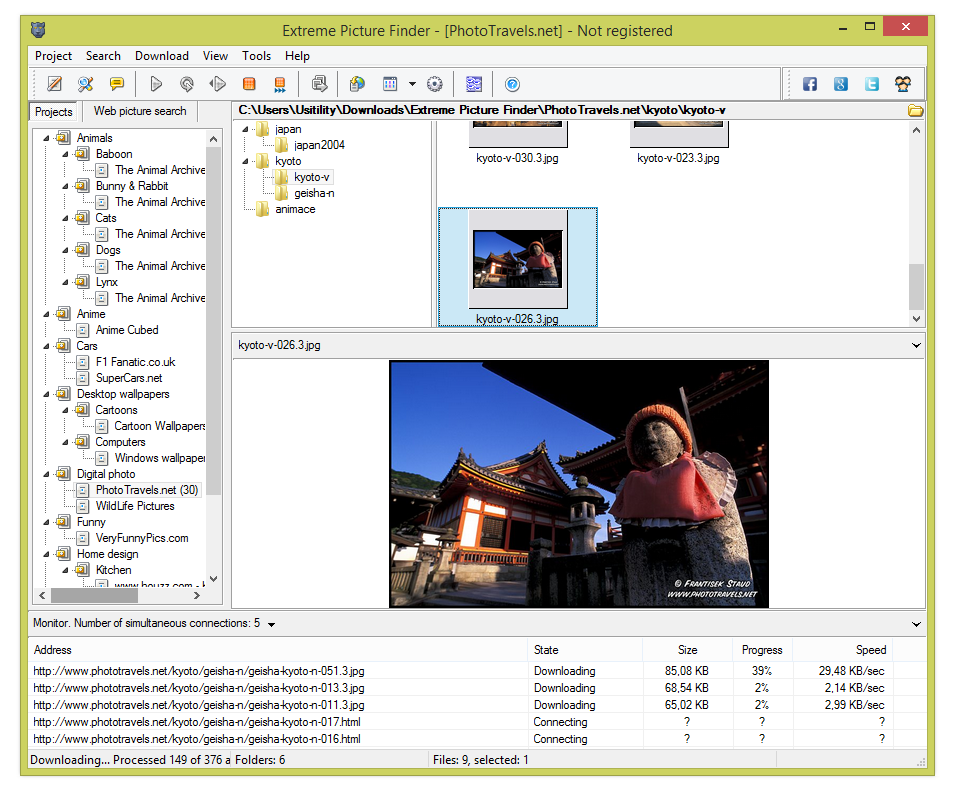Collapse the kyoto folder node
This screenshot has width=955, height=796.
pyautogui.click(x=245, y=161)
